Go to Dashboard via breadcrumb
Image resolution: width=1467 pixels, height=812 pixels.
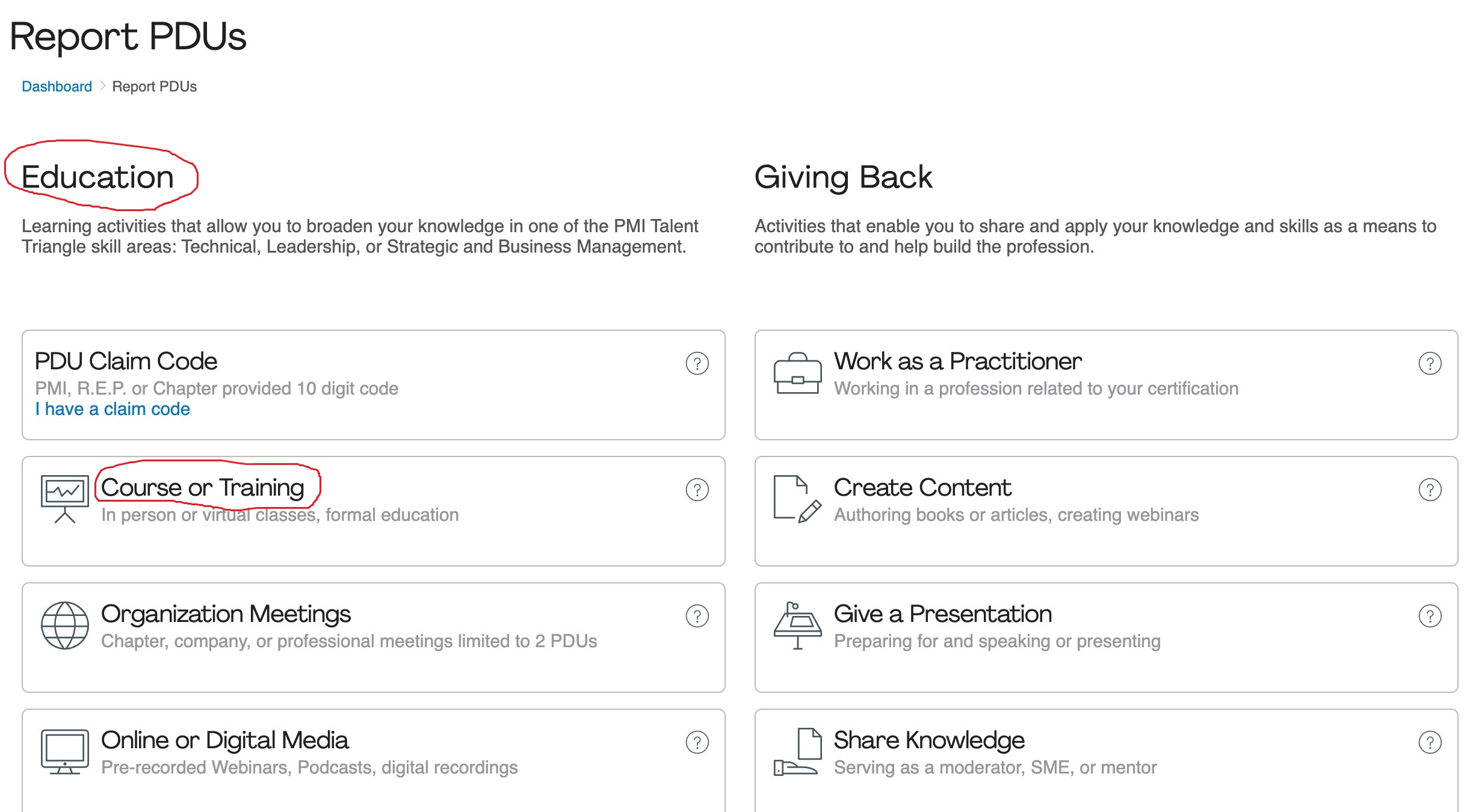point(57,87)
